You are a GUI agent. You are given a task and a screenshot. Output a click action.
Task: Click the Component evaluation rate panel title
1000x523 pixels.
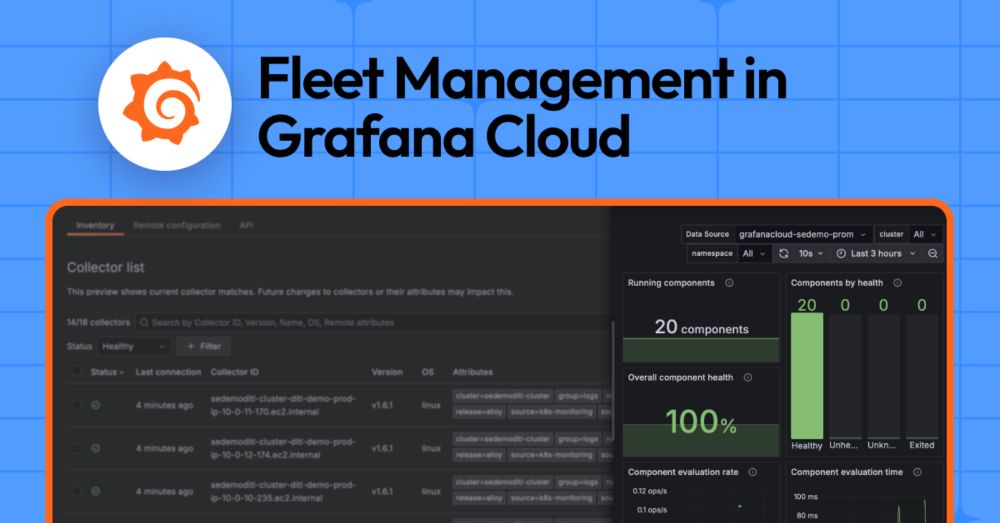(683, 472)
